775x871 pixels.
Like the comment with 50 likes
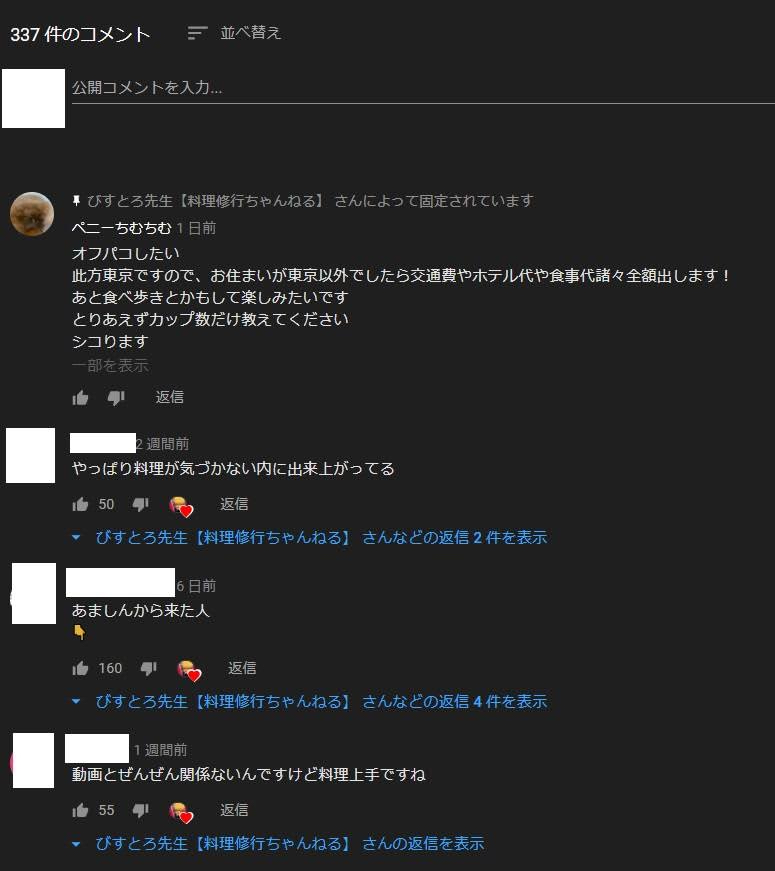[x=80, y=504]
